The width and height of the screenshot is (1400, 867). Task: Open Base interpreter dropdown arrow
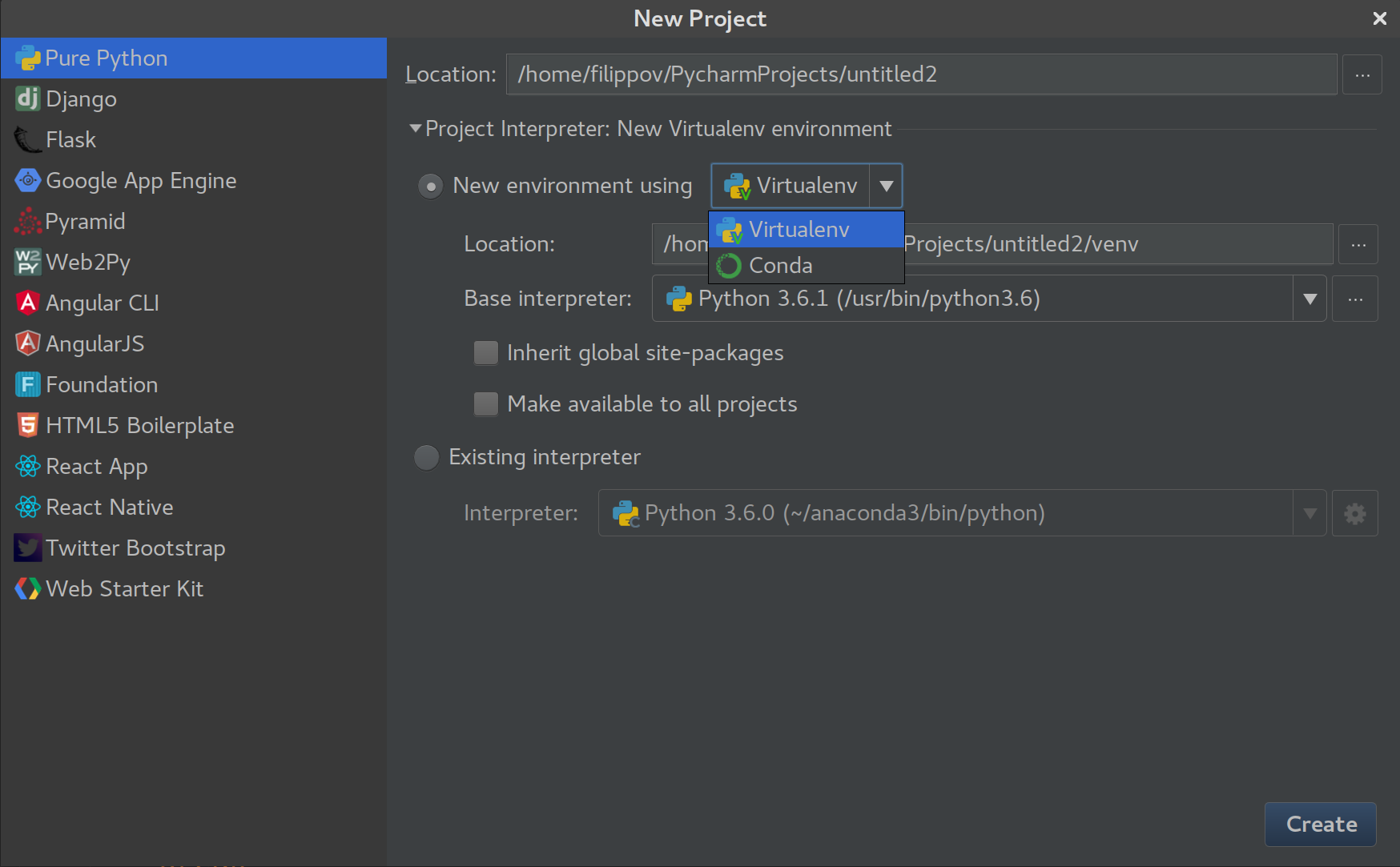(1310, 299)
